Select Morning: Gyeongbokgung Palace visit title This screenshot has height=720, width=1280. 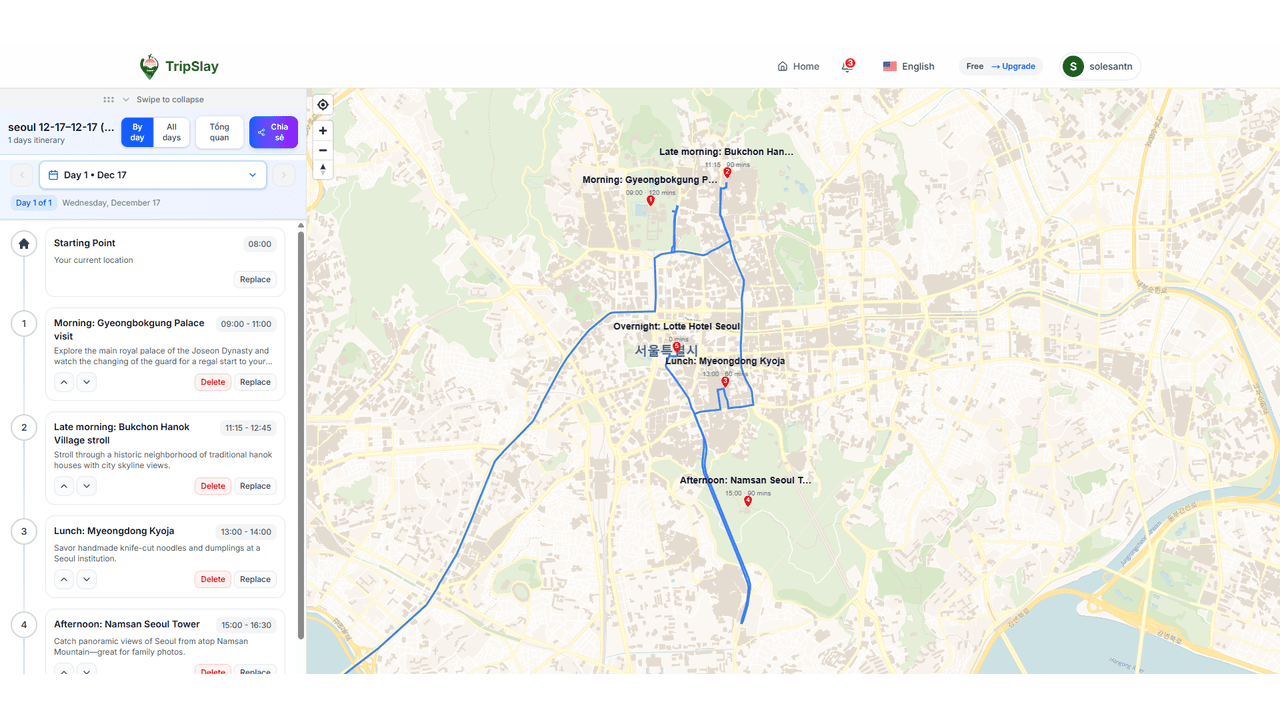[129, 329]
